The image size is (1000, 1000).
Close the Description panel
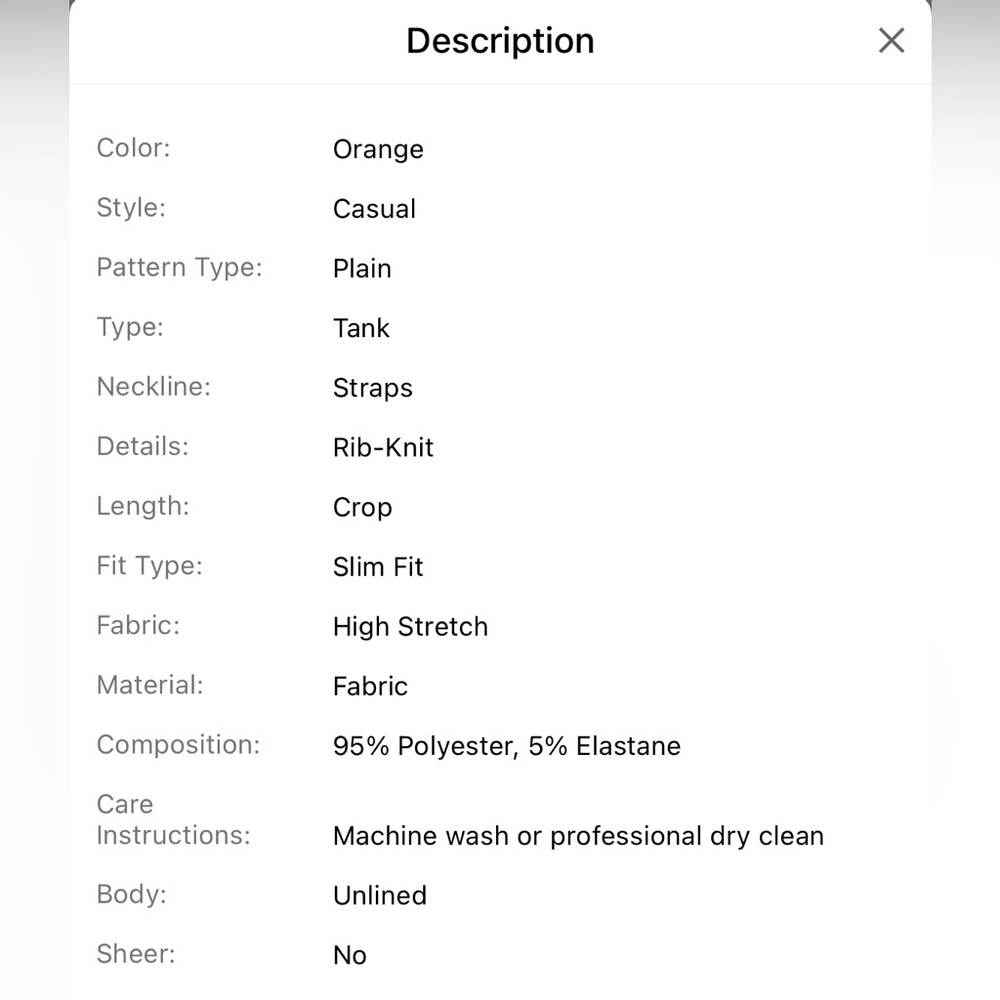tap(891, 41)
